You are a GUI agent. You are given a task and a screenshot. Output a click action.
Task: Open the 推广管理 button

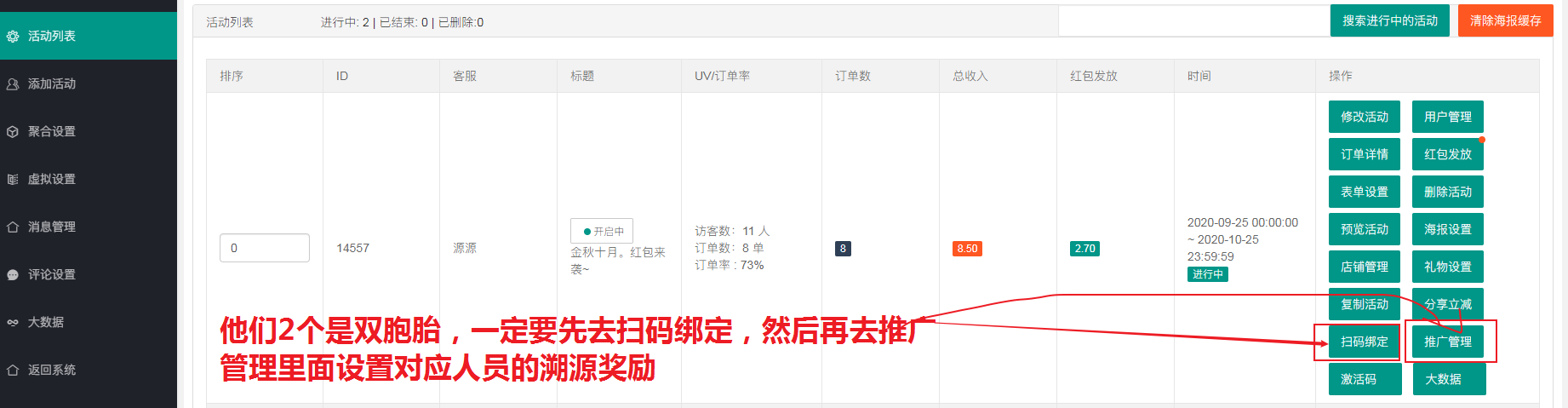[1448, 342]
